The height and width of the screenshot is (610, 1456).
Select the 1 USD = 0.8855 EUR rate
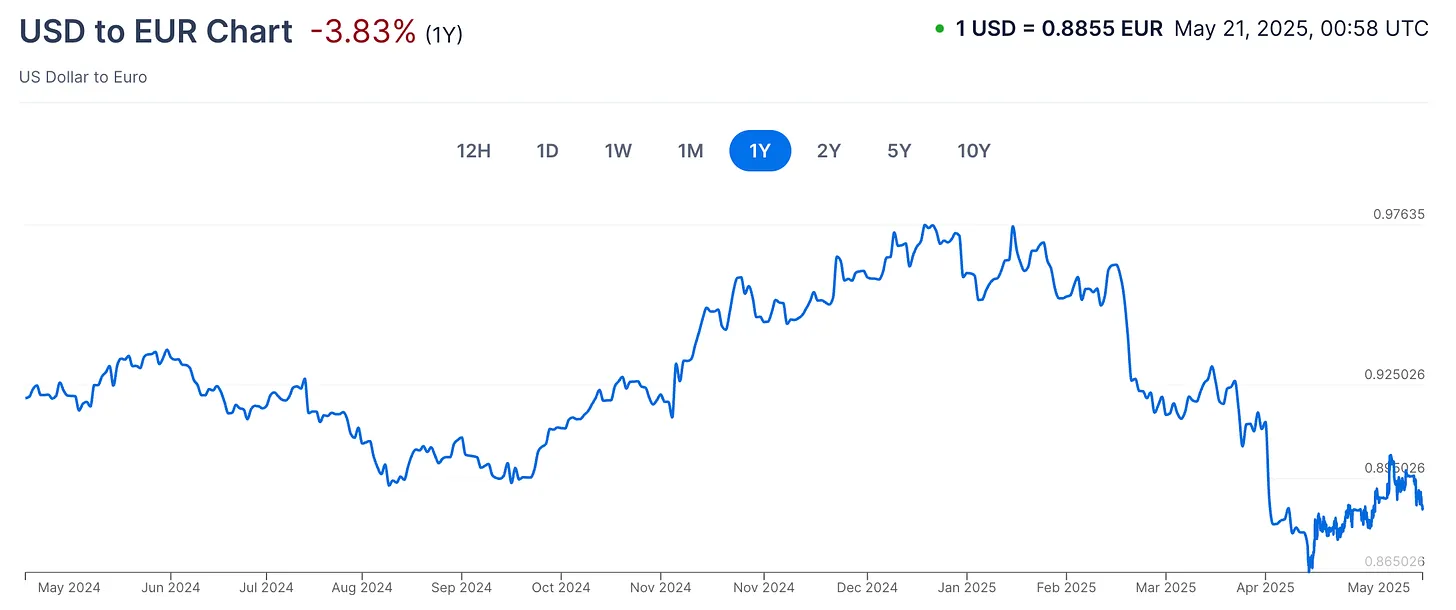(x=1062, y=28)
